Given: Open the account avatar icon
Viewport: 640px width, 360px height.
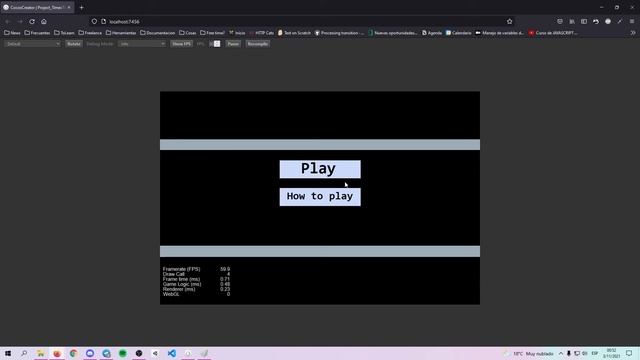Looking at the screenshot, I should [608, 22].
